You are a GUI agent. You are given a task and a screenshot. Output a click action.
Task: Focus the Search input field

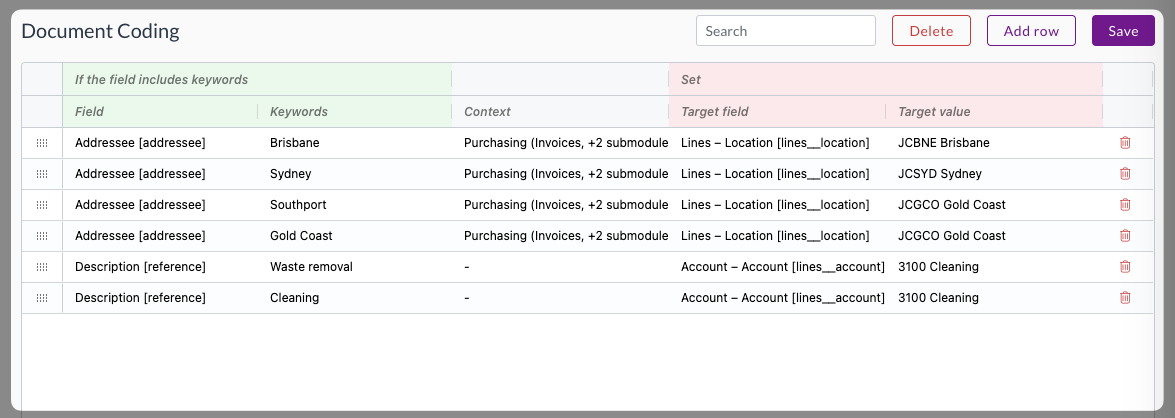point(785,31)
